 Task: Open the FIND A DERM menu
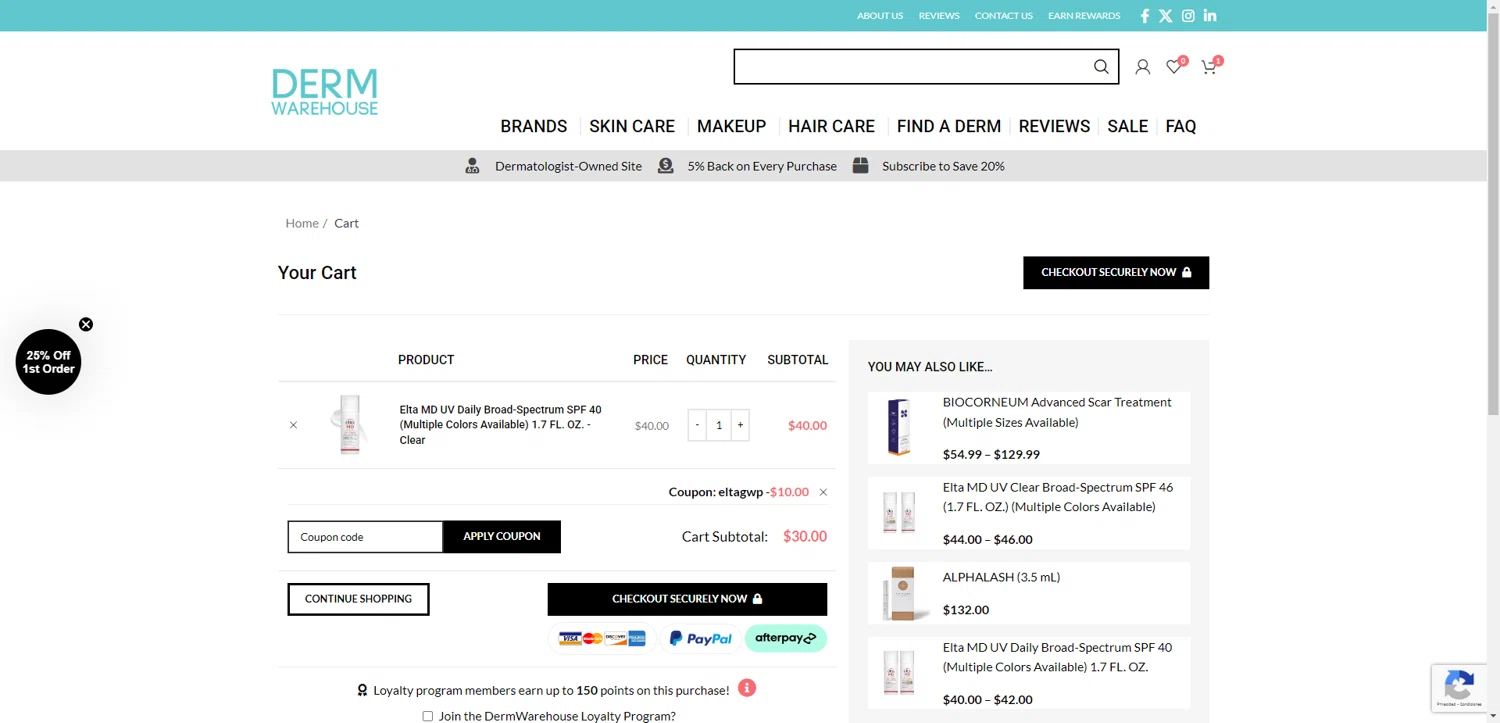click(x=949, y=126)
